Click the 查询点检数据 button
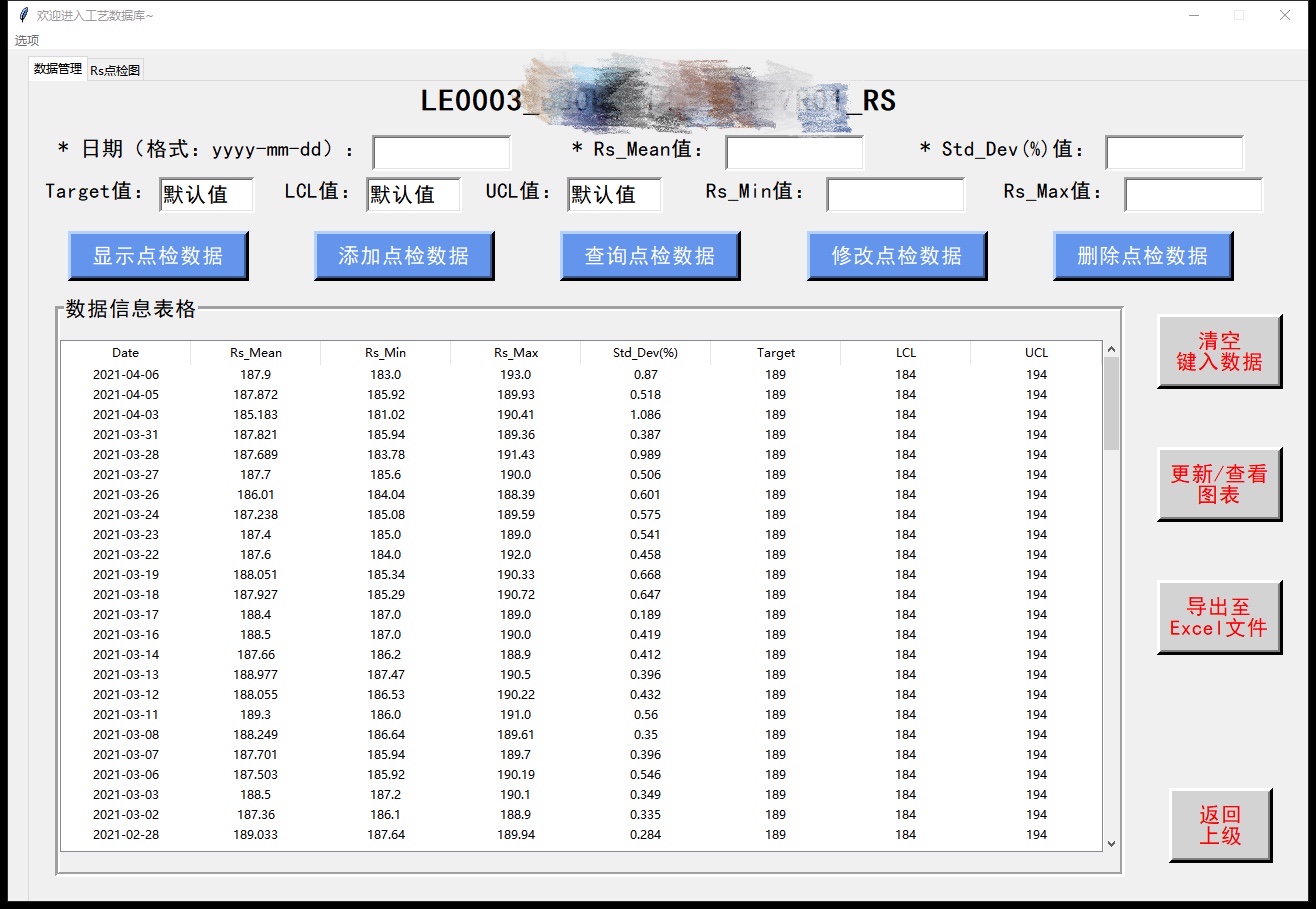The width and height of the screenshot is (1316, 909). (649, 256)
